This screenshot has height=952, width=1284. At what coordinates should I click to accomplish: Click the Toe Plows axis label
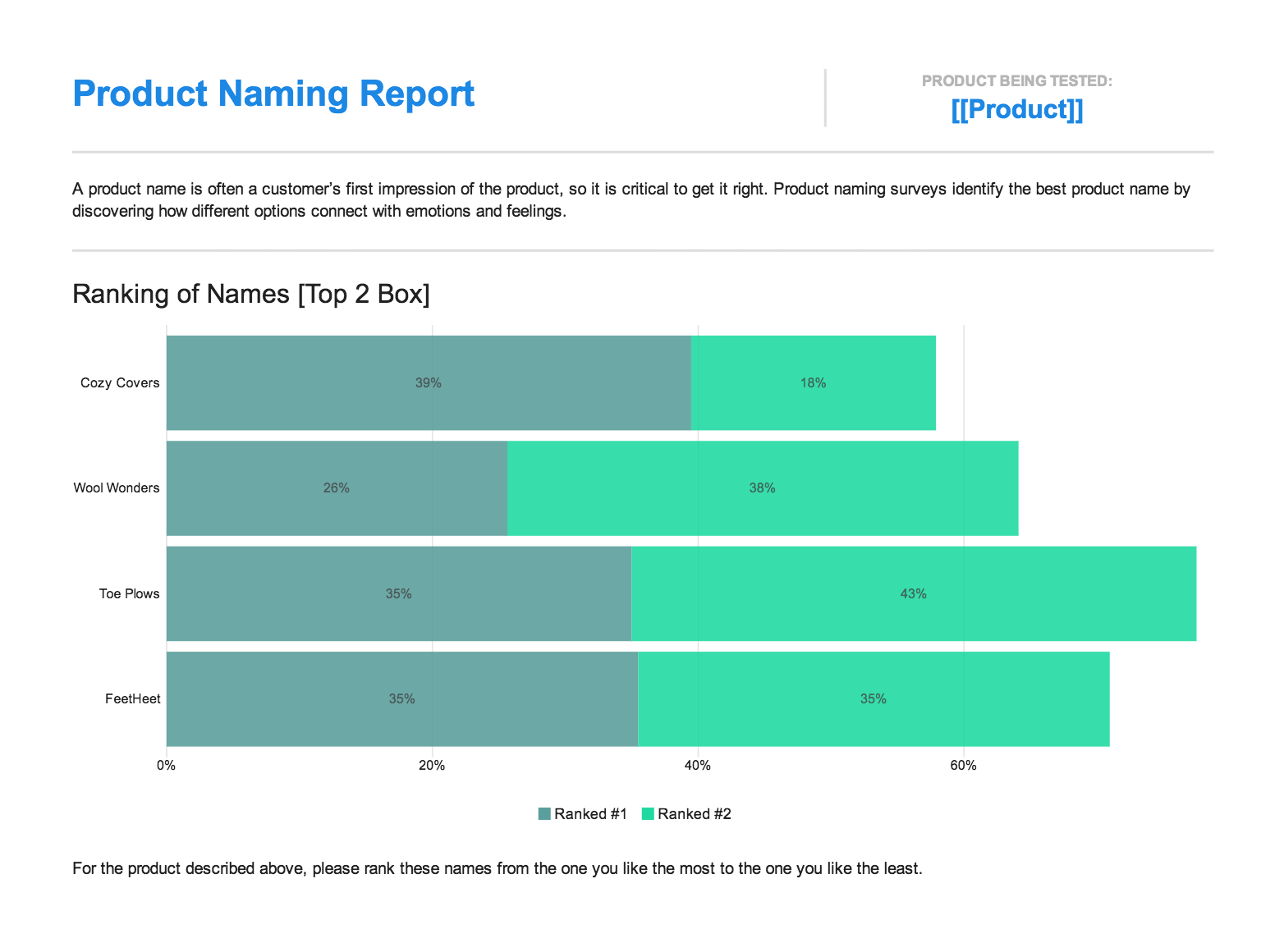click(x=130, y=593)
